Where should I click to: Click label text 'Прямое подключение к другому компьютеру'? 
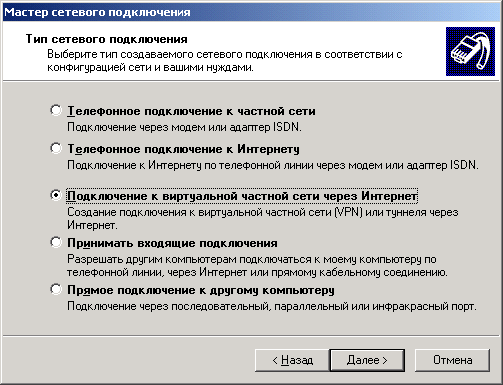coord(201,290)
